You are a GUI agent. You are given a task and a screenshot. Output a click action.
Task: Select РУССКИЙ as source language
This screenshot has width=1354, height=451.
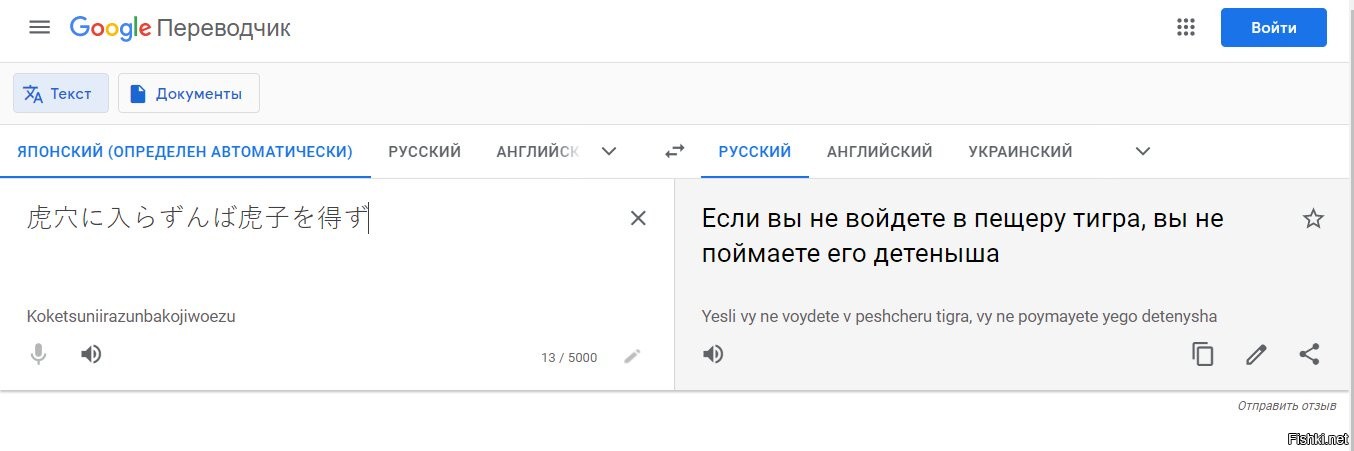pos(425,152)
